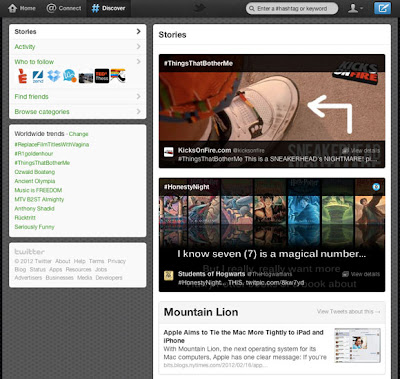Click the footer Status link
The image size is (400, 379).
pos(38,269)
